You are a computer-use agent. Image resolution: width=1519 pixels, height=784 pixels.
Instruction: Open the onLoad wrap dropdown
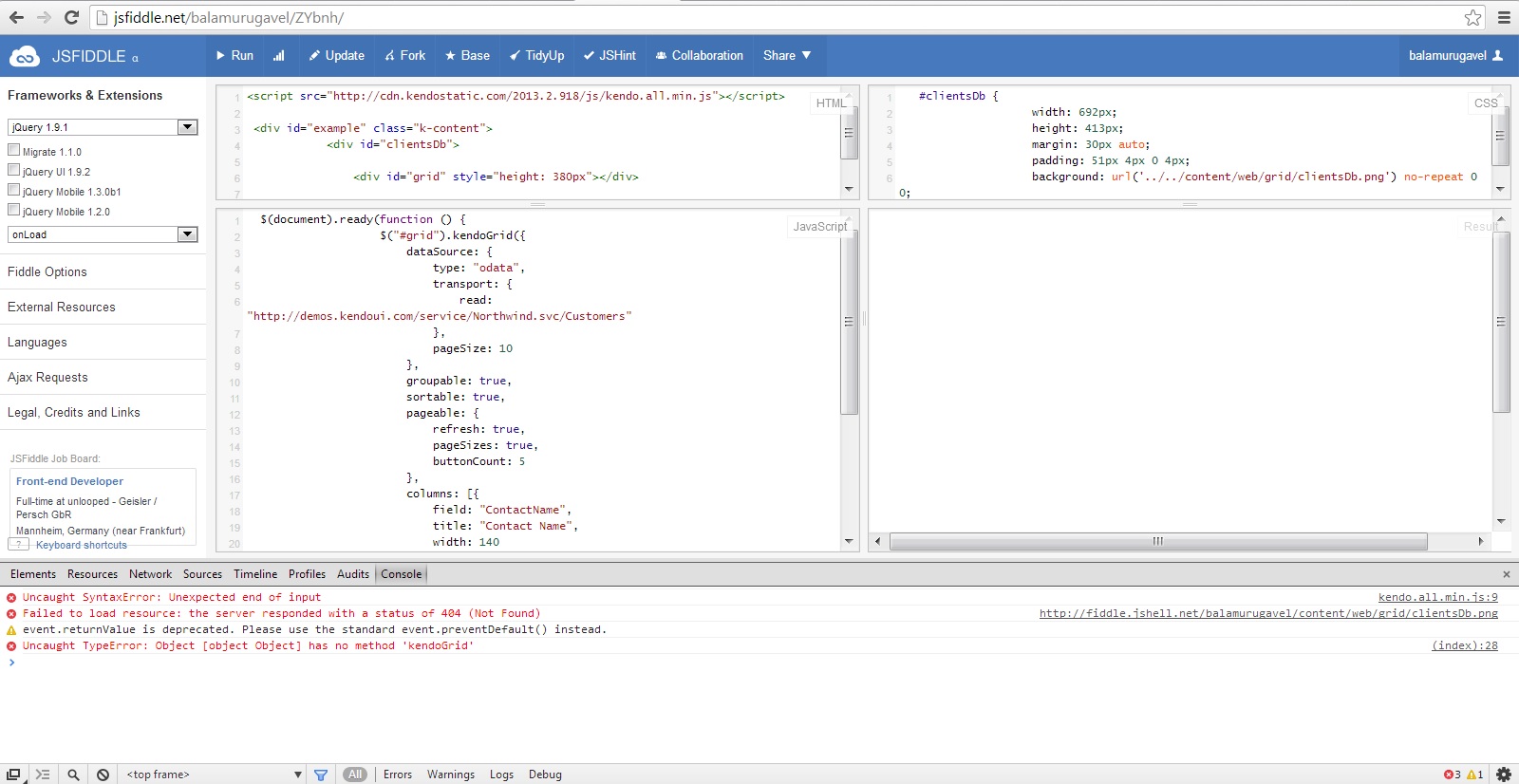(103, 234)
